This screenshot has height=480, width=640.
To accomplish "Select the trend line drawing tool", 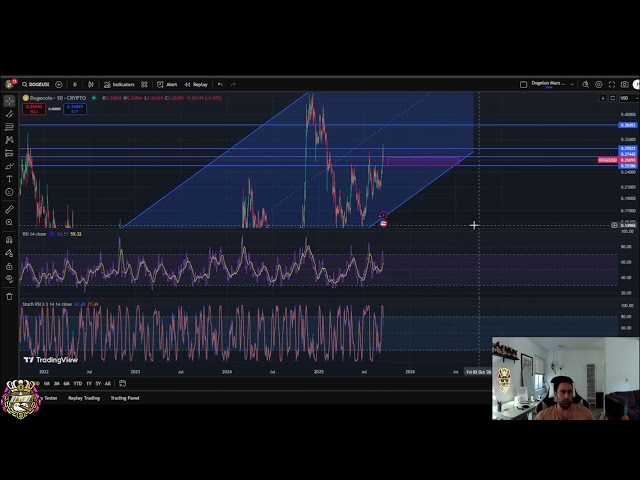I will point(9,114).
